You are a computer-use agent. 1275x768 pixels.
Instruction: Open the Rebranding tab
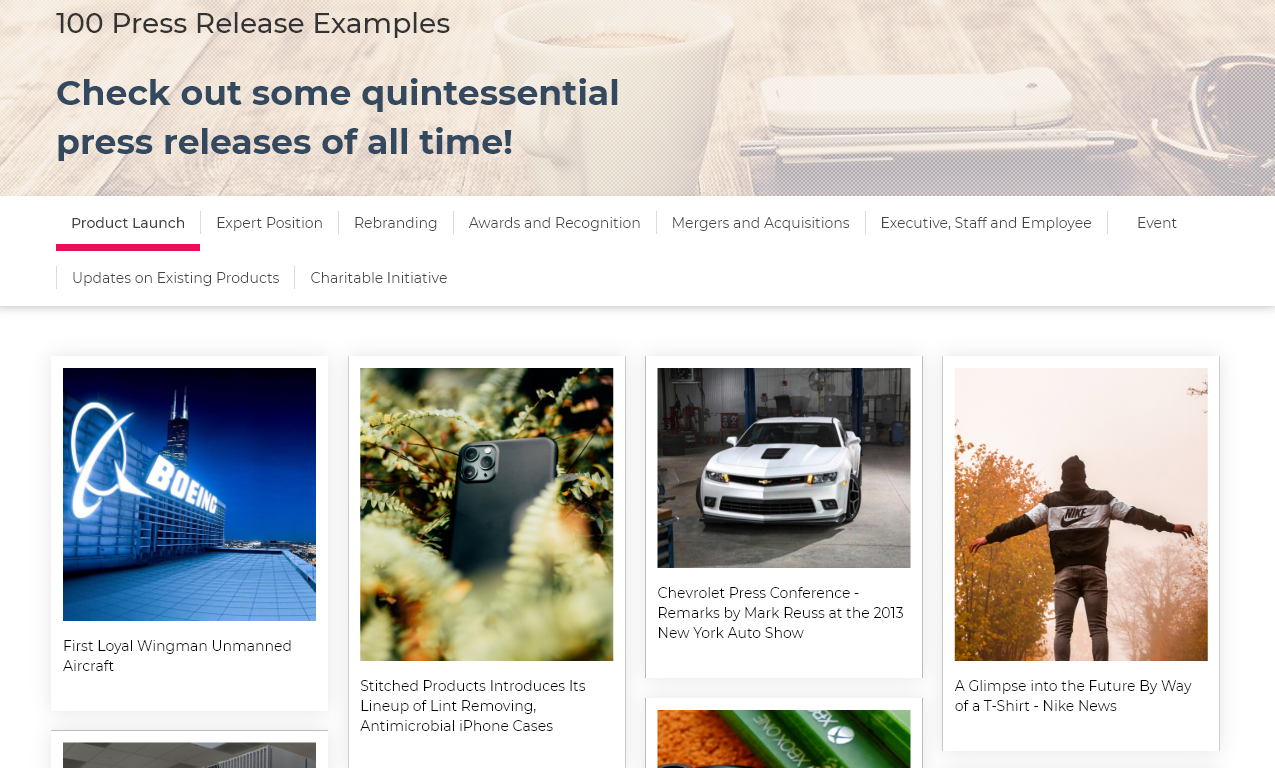pyautogui.click(x=395, y=223)
